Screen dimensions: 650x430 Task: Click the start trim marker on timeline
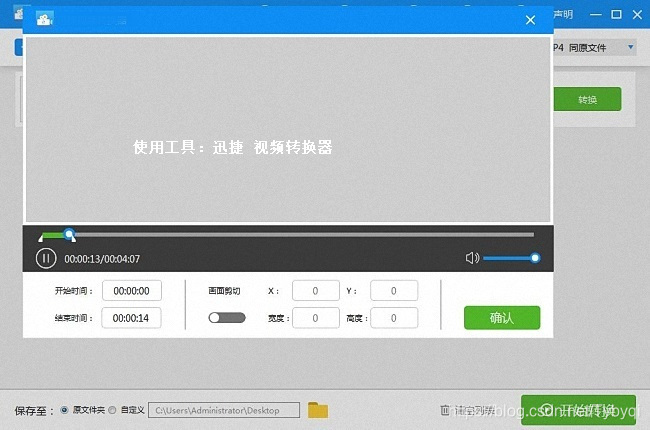41,238
